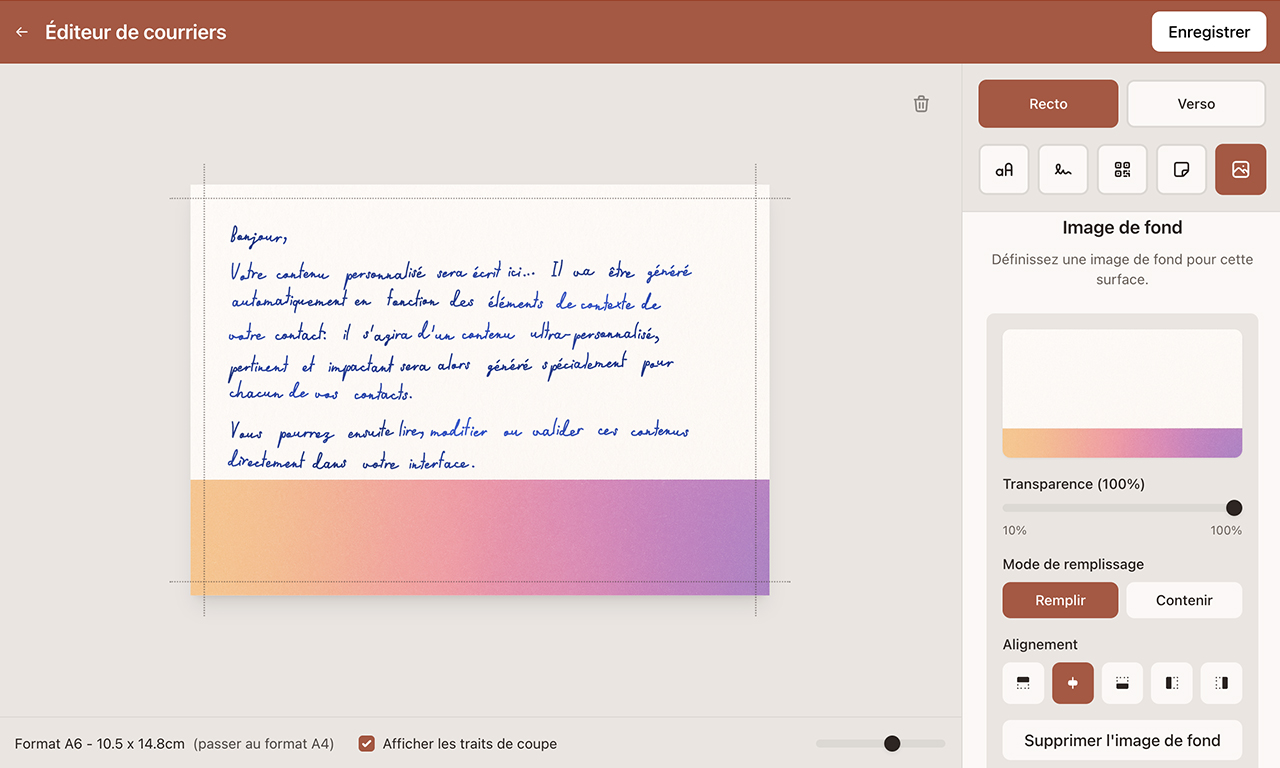
Task: Toggle the 'Remplir' fill mode
Action: tap(1060, 600)
